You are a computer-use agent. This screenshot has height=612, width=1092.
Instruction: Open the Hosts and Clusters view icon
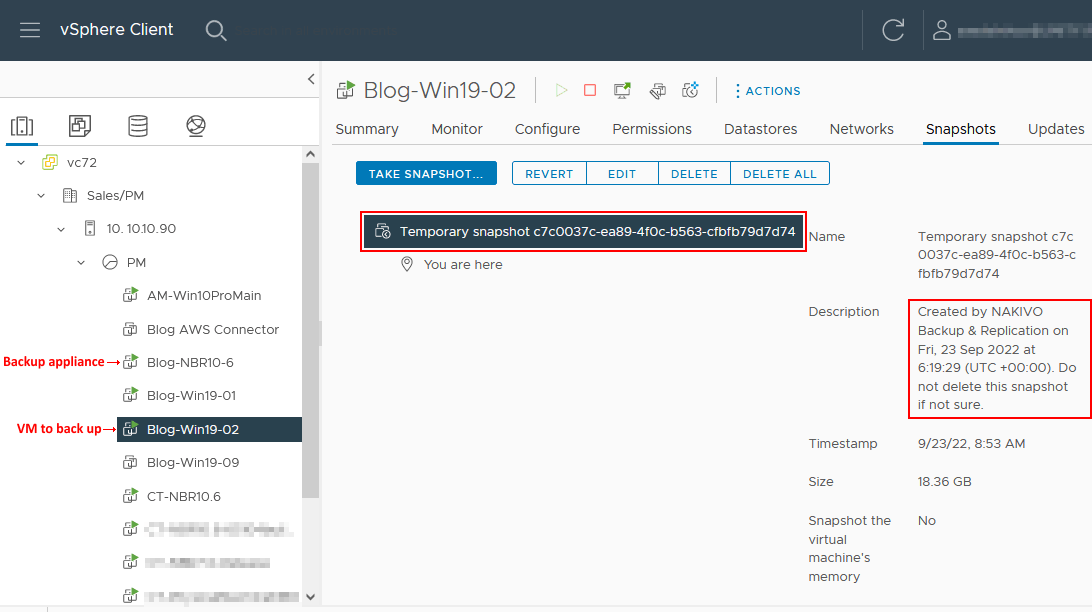(22, 126)
